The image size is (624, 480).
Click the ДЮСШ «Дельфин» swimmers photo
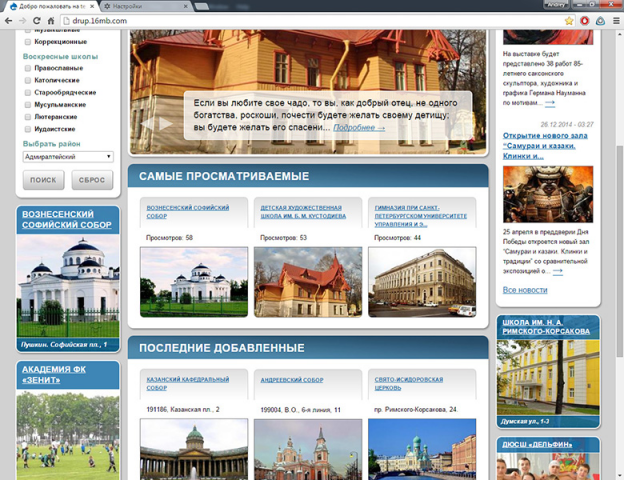[x=548, y=466]
